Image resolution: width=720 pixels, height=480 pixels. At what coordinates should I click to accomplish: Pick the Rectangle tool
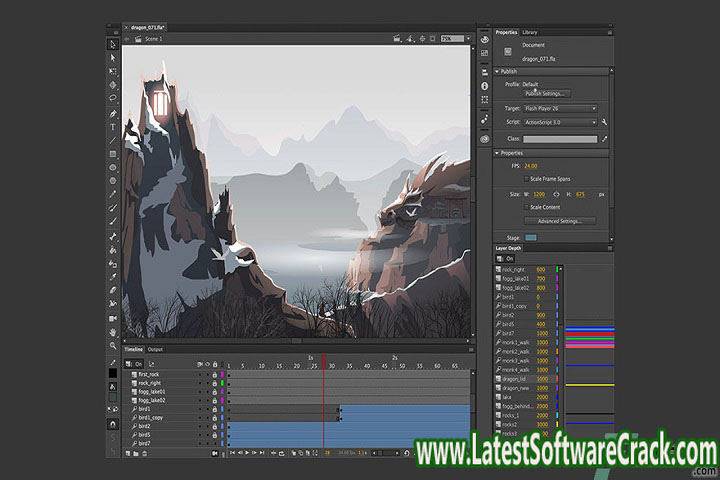click(113, 154)
